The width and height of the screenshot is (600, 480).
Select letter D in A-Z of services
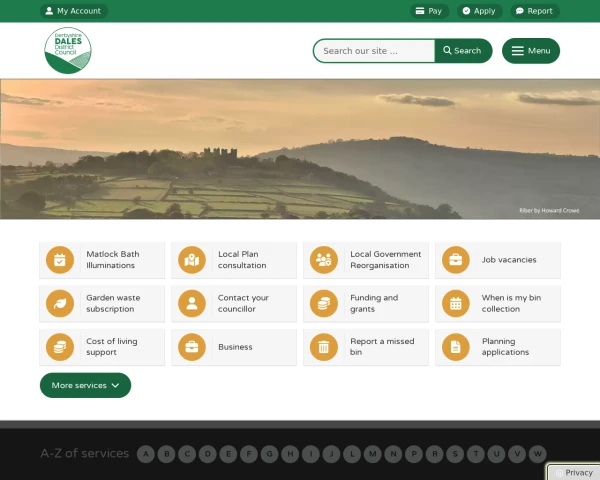(x=208, y=454)
